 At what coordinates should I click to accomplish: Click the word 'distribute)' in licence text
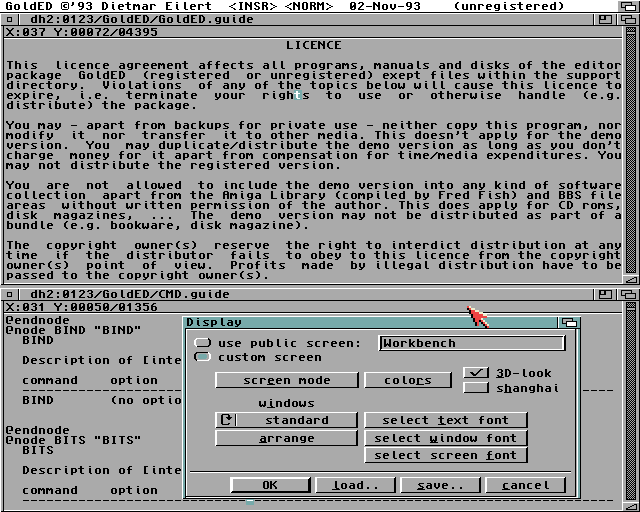click(x=49, y=105)
